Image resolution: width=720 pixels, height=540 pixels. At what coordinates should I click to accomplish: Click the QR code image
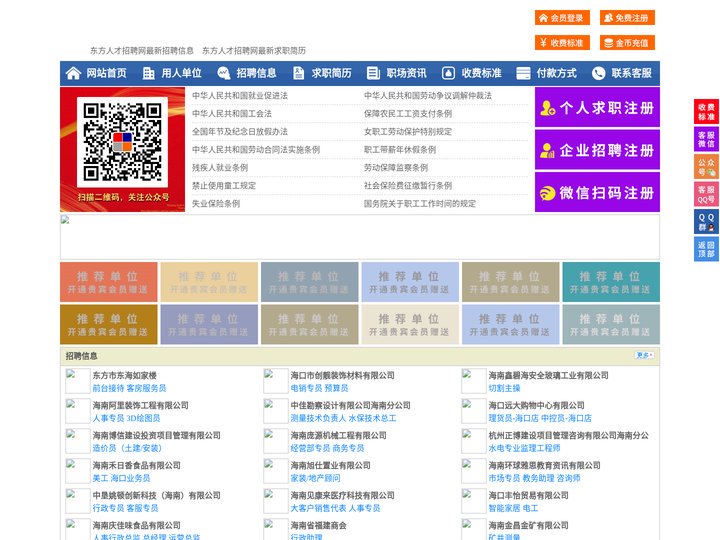pos(122,141)
